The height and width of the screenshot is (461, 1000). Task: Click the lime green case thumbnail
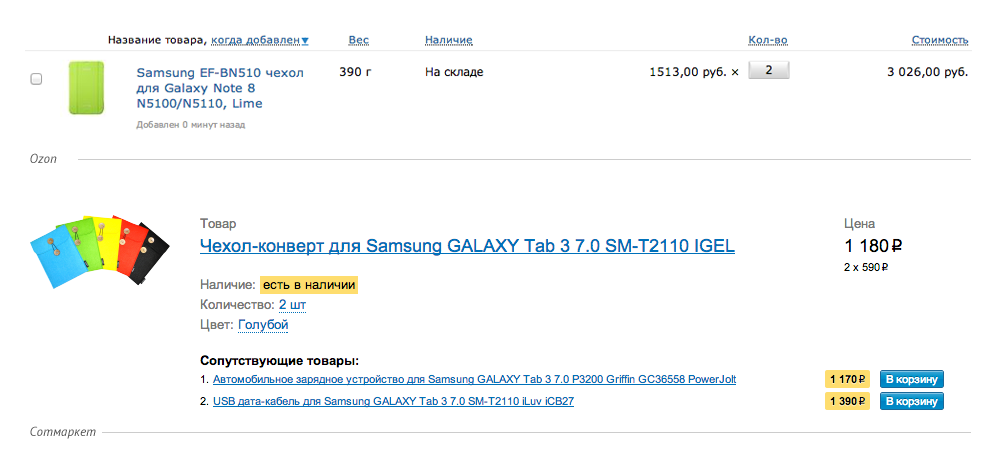pyautogui.click(x=87, y=87)
